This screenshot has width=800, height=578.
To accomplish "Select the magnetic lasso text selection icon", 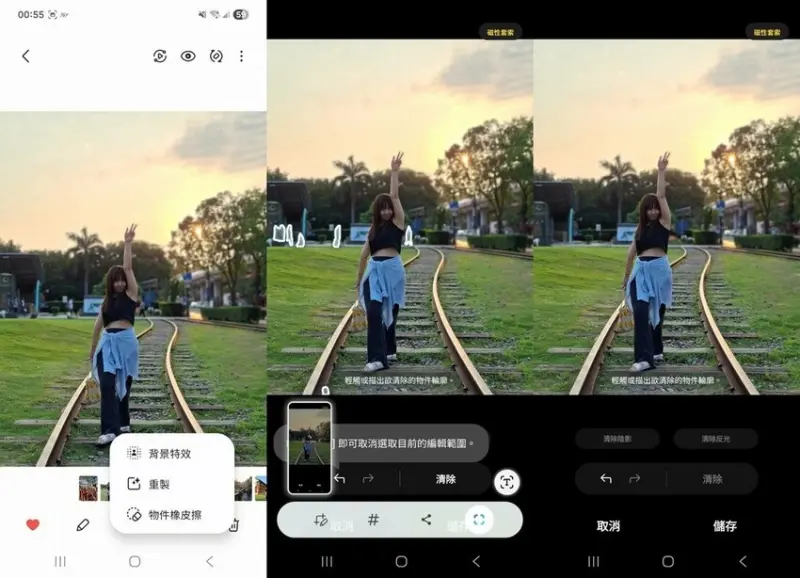I will [507, 481].
